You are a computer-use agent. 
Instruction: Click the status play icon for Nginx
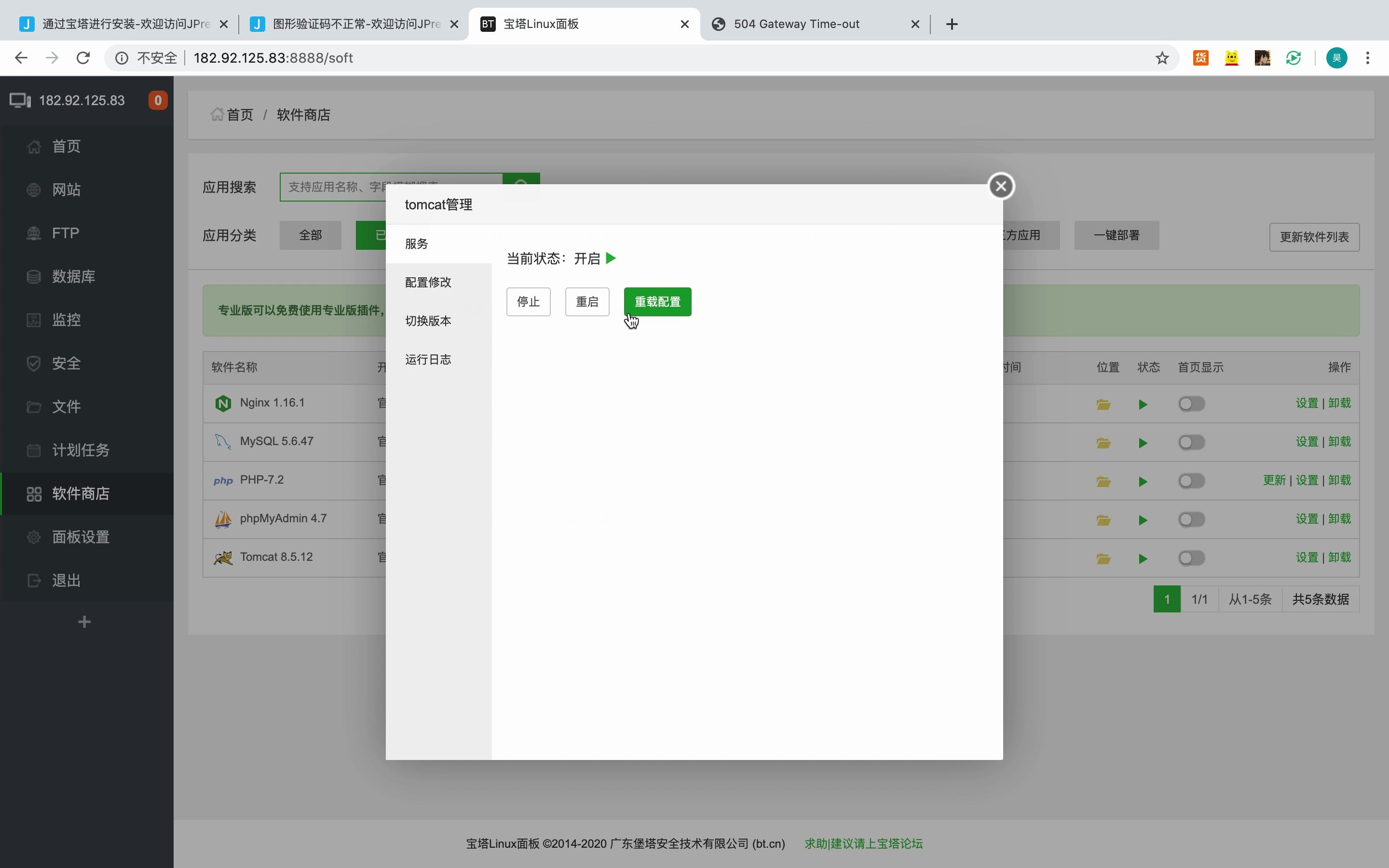click(x=1143, y=405)
